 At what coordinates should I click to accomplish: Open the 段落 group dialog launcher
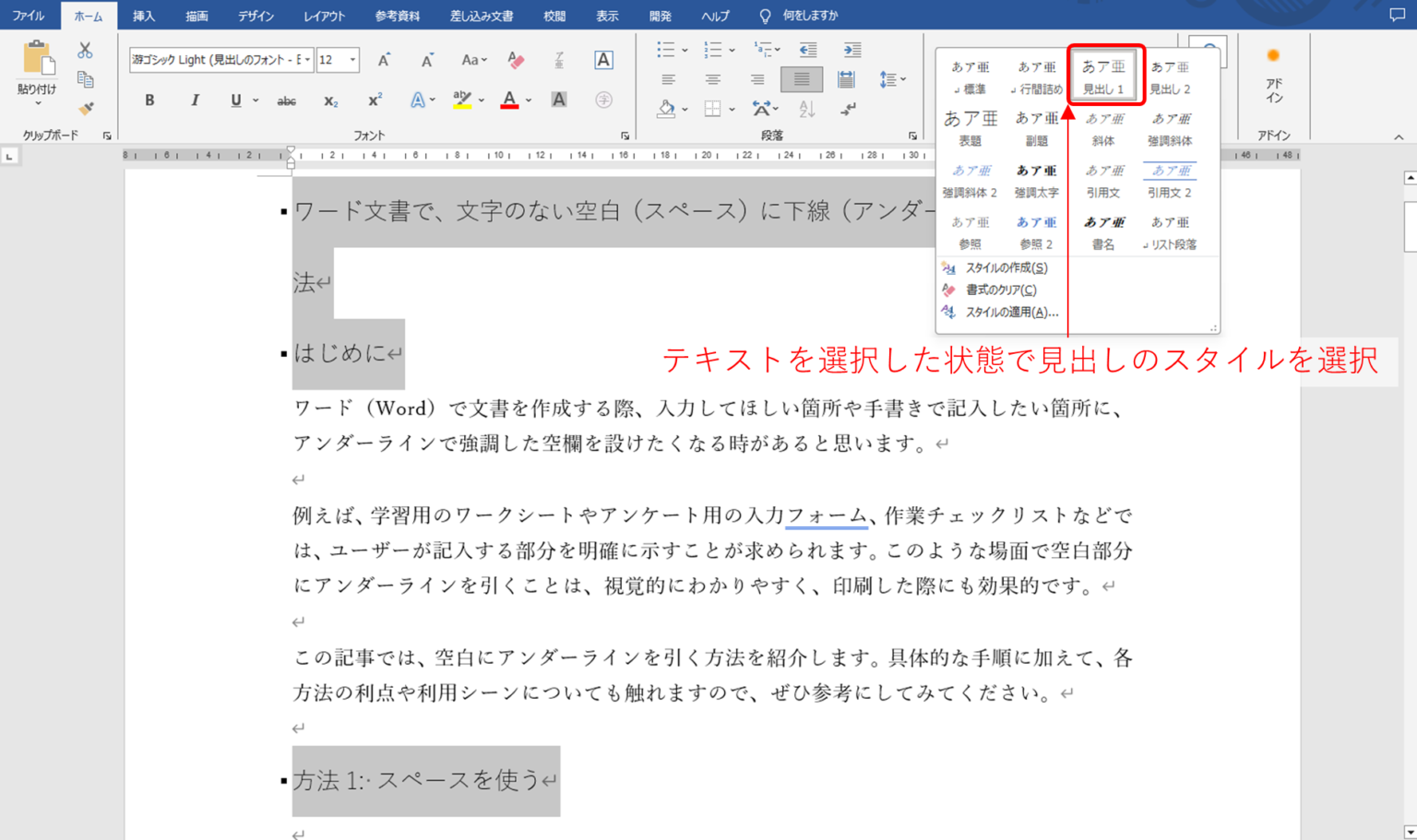coord(911,136)
